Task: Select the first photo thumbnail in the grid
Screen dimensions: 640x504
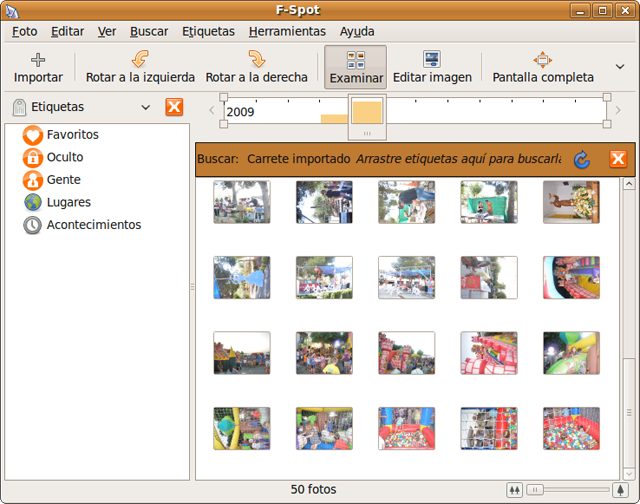Action: click(242, 202)
